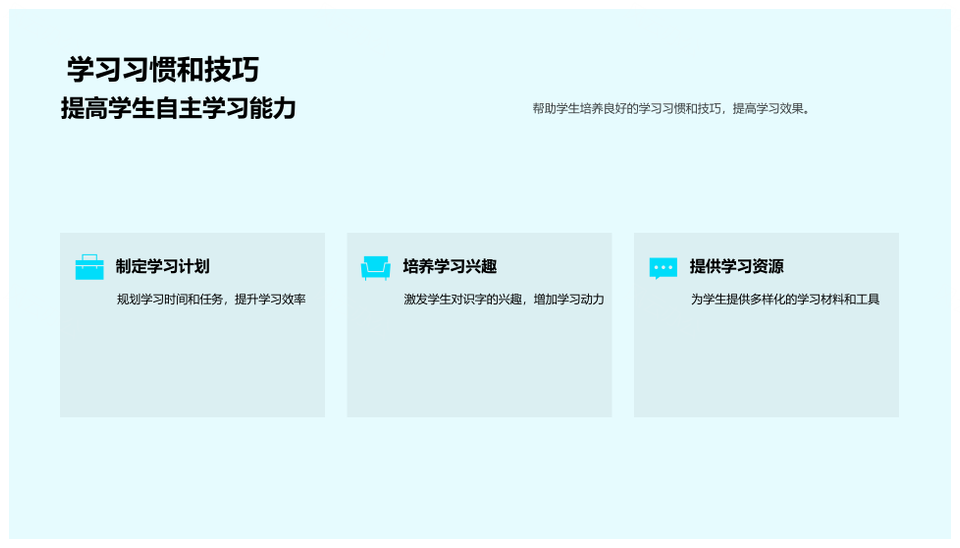This screenshot has width=960, height=548.
Task: Click the phrase 提高学习效果 in the description
Action: click(768, 108)
